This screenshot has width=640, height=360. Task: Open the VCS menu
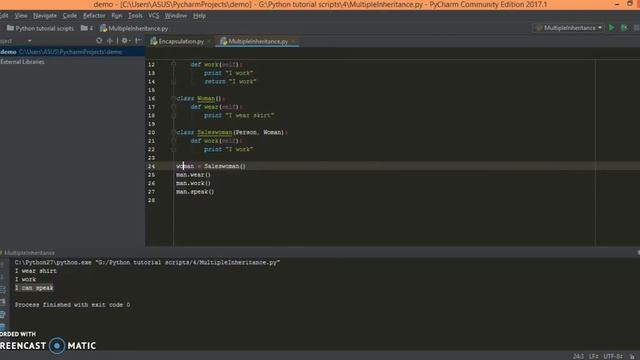click(153, 16)
